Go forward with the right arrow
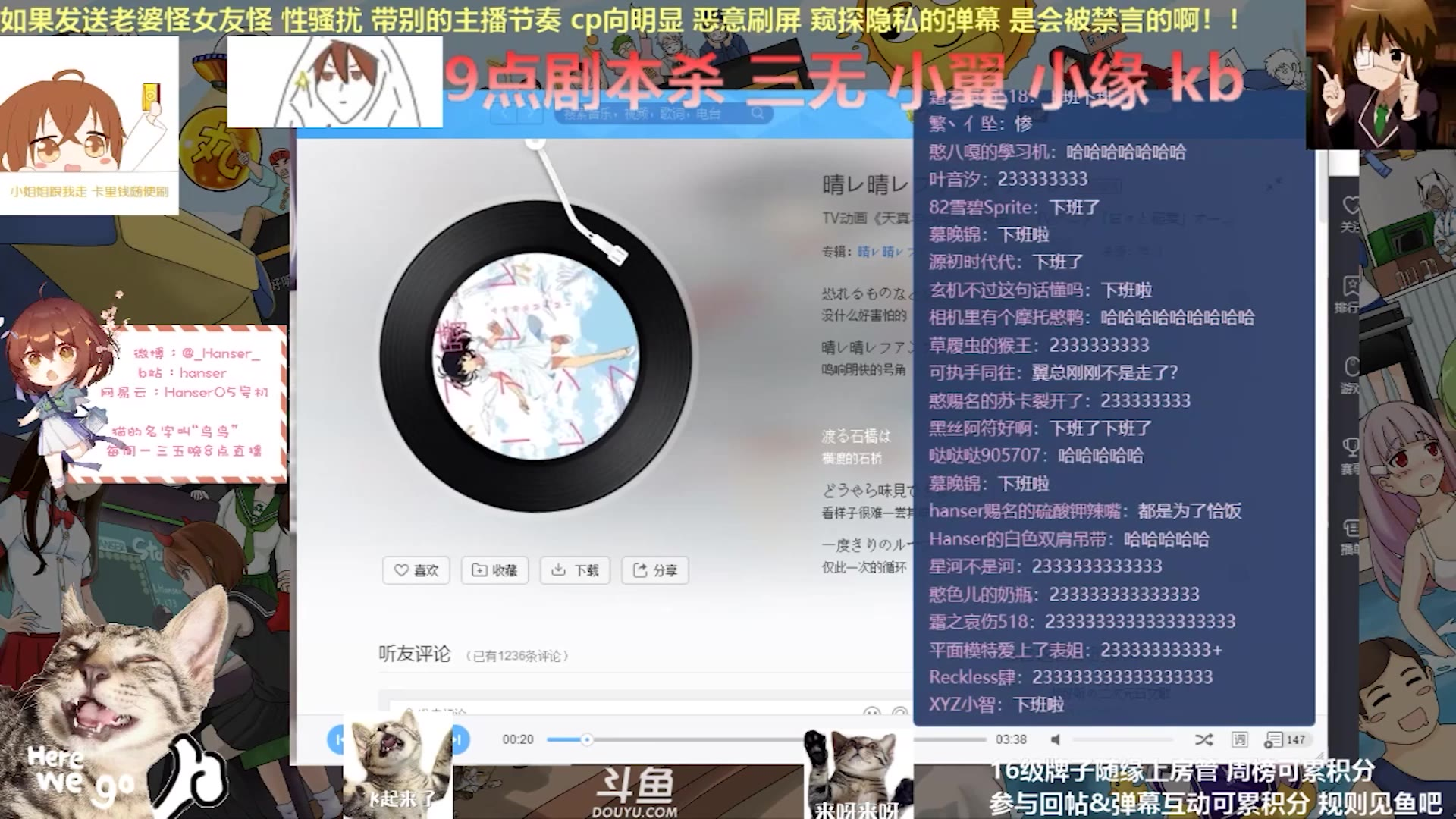Image resolution: width=1456 pixels, height=819 pixels. point(531,114)
